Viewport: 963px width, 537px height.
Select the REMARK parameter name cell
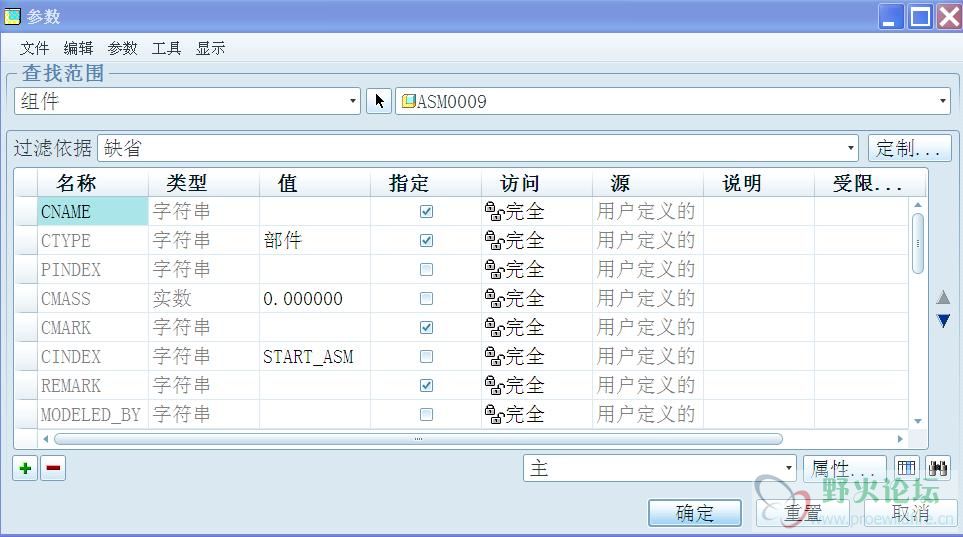tap(93, 385)
